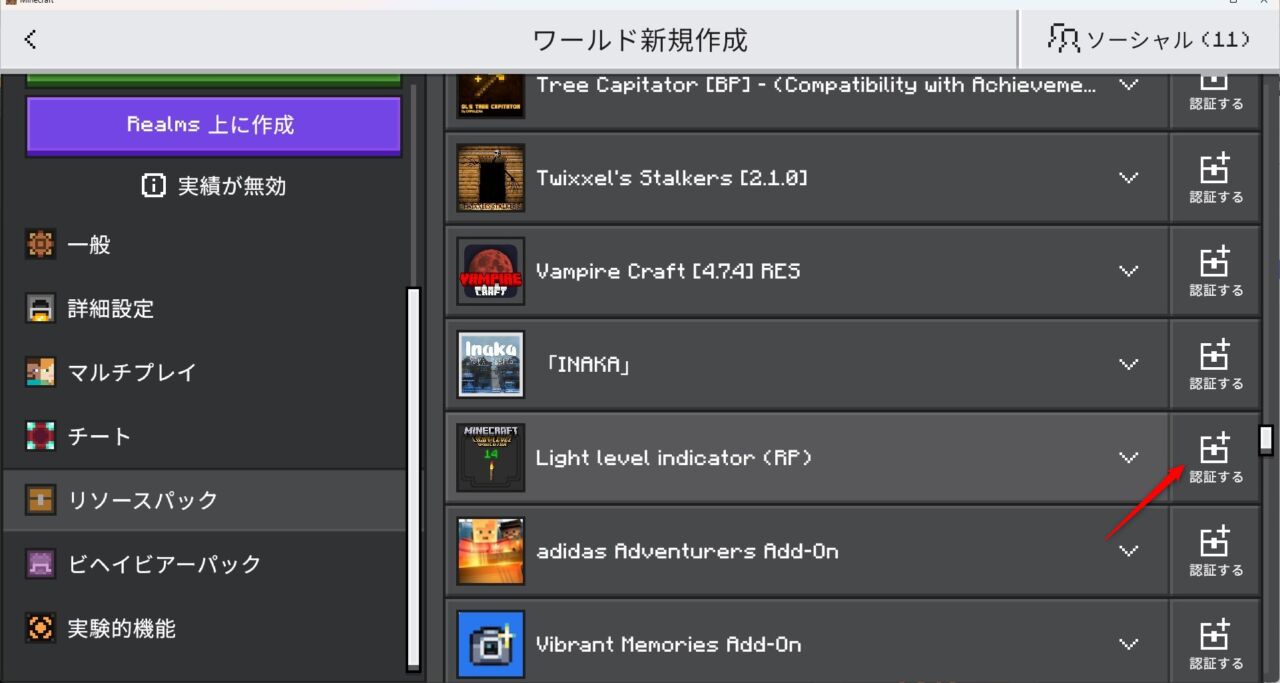Activate Vampire Craft with 認証する
The image size is (1280, 683).
click(x=1215, y=271)
